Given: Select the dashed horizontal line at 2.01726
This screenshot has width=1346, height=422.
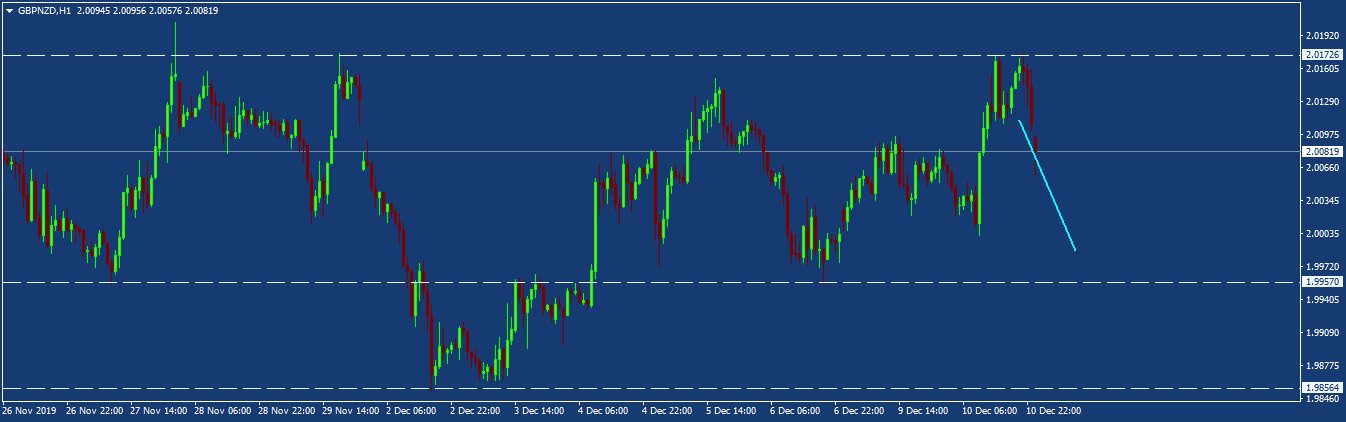Looking at the screenshot, I should (650, 55).
